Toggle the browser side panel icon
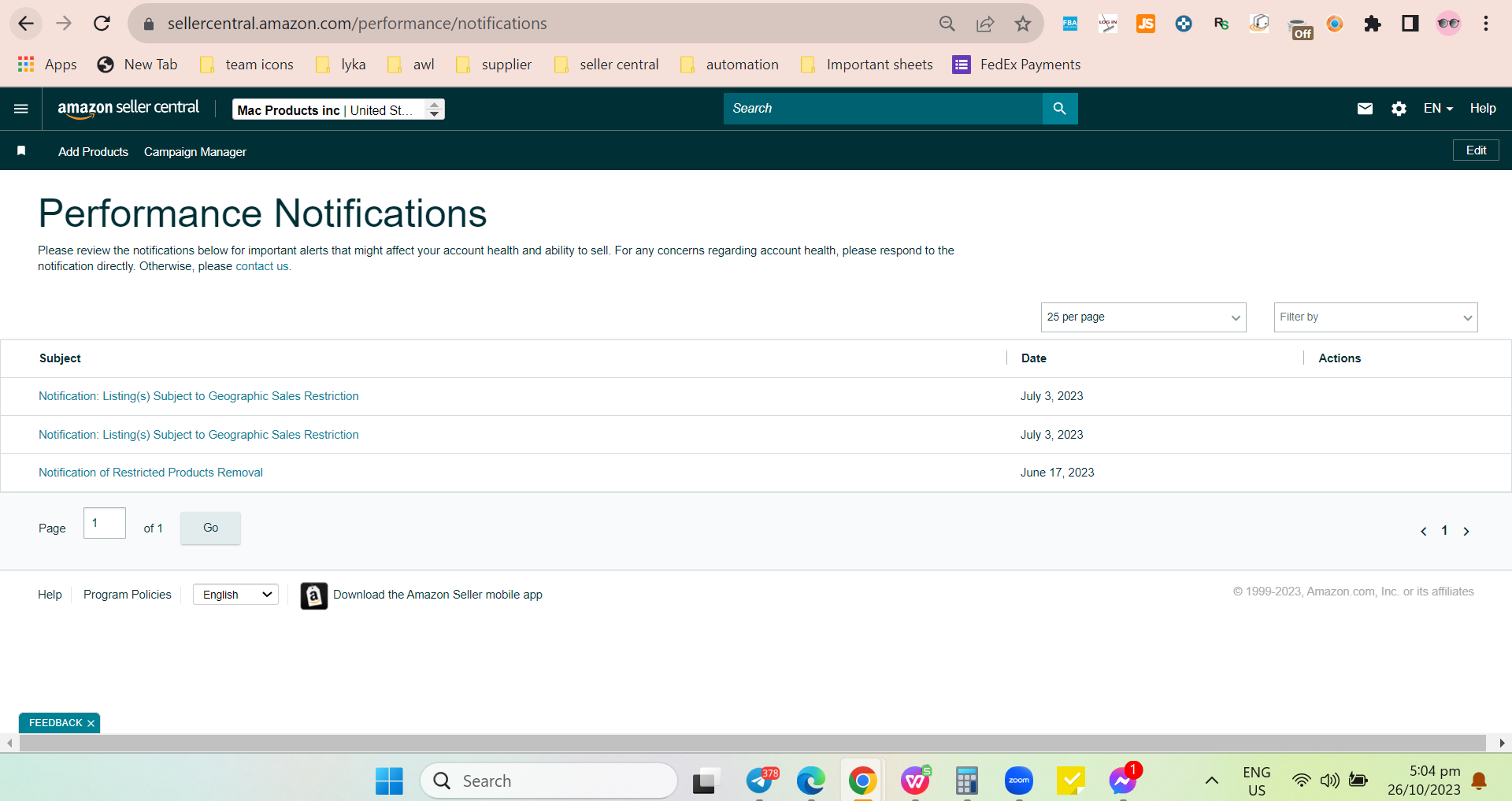This screenshot has width=1512, height=801. click(1410, 24)
